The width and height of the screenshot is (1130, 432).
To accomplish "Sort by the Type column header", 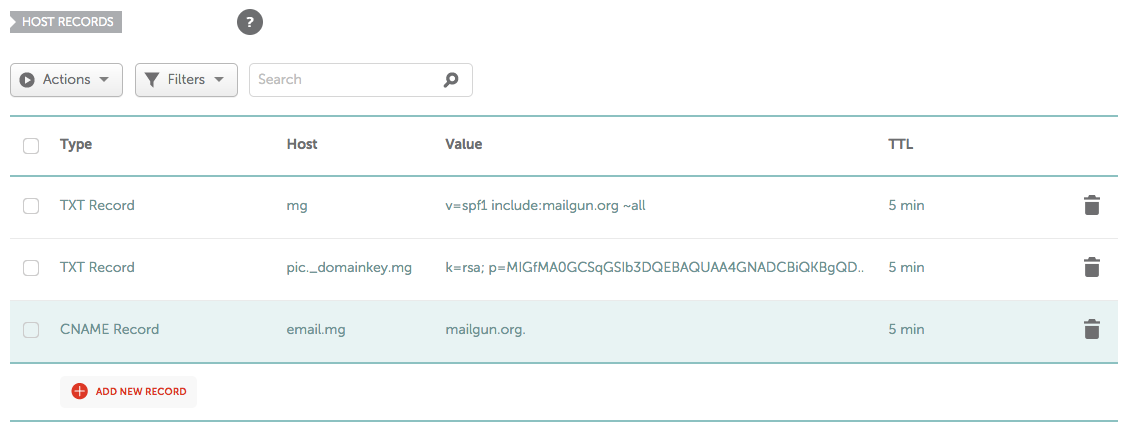I will (x=76, y=144).
